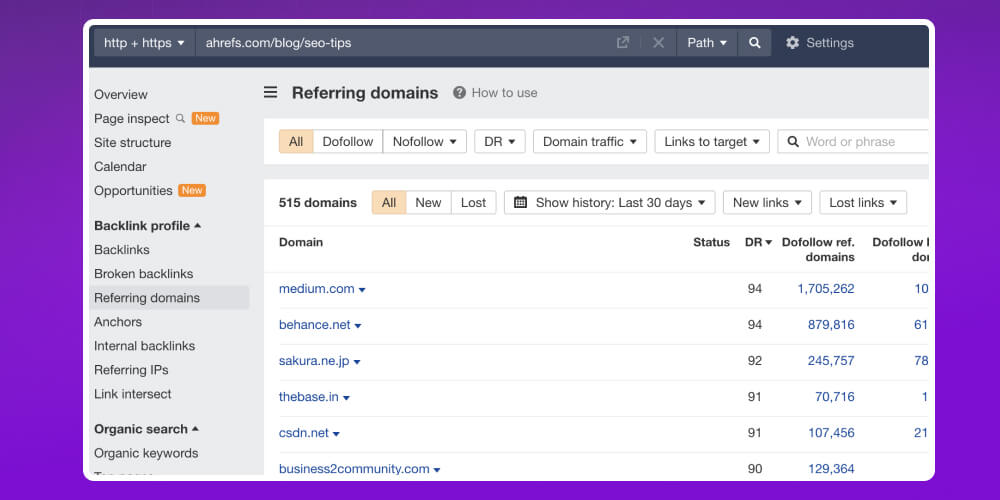Open Calendar in sidebar
The height and width of the screenshot is (500, 1000).
[120, 166]
